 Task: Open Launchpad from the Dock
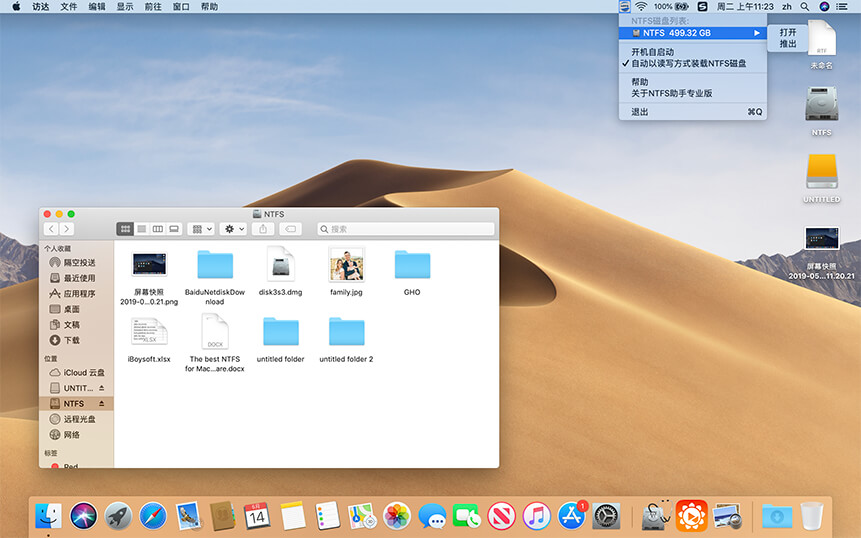(x=119, y=517)
